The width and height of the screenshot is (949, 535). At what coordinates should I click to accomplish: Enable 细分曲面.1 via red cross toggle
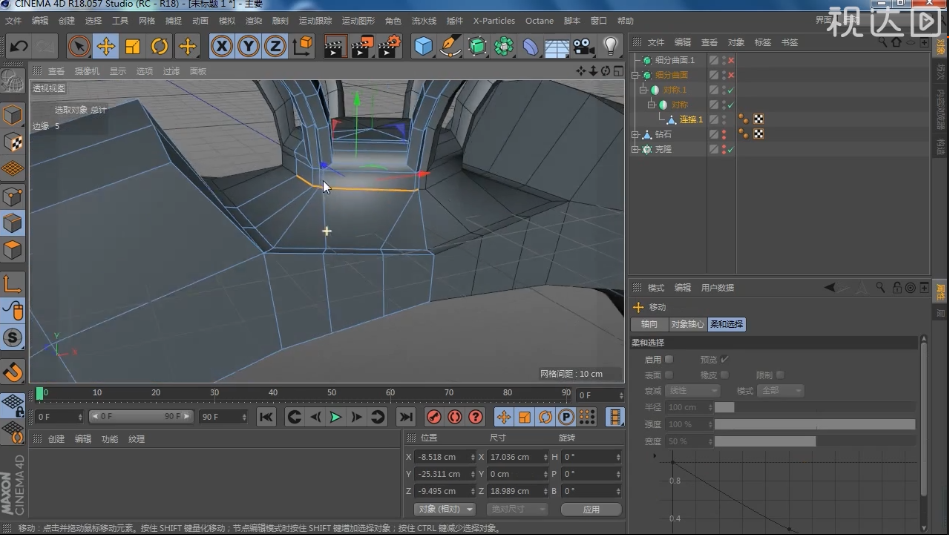(731, 61)
